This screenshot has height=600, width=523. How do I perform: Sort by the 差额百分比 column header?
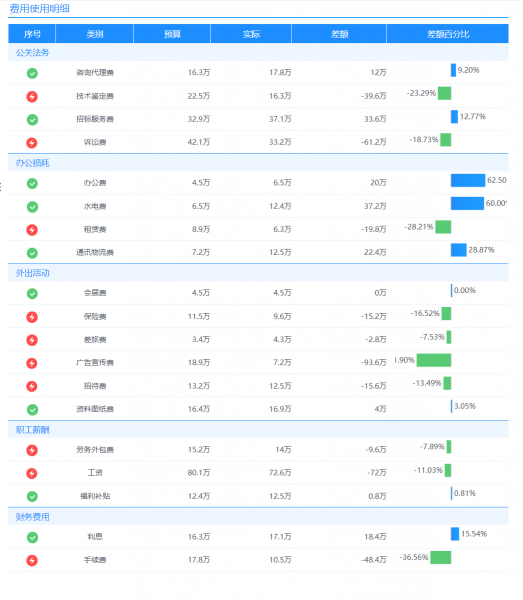coord(448,34)
